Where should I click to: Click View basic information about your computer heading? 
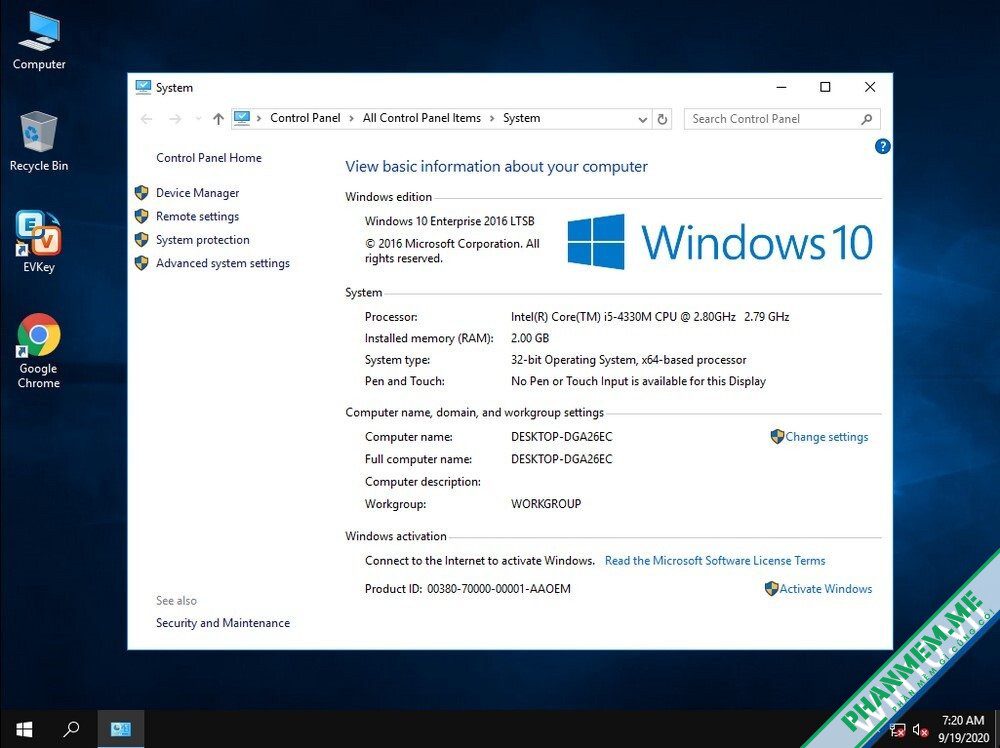click(496, 166)
